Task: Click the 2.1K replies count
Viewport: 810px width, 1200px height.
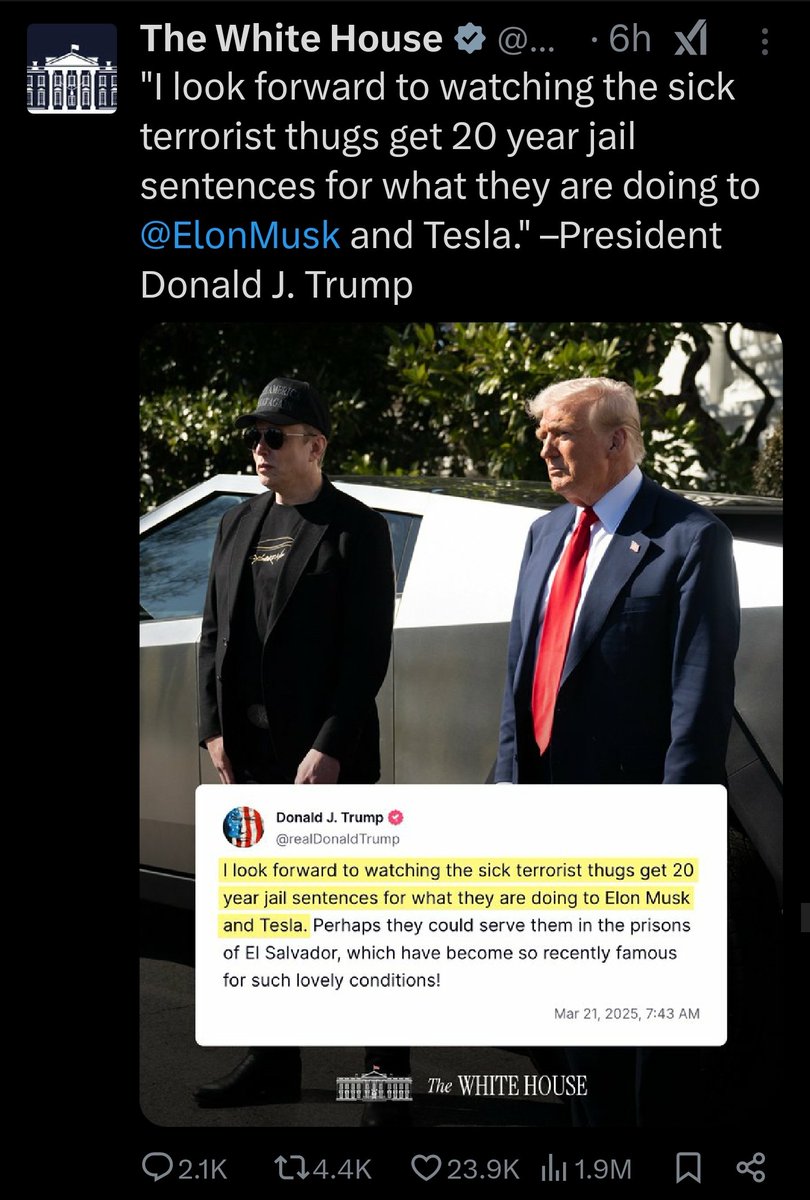Action: pyautogui.click(x=201, y=1168)
